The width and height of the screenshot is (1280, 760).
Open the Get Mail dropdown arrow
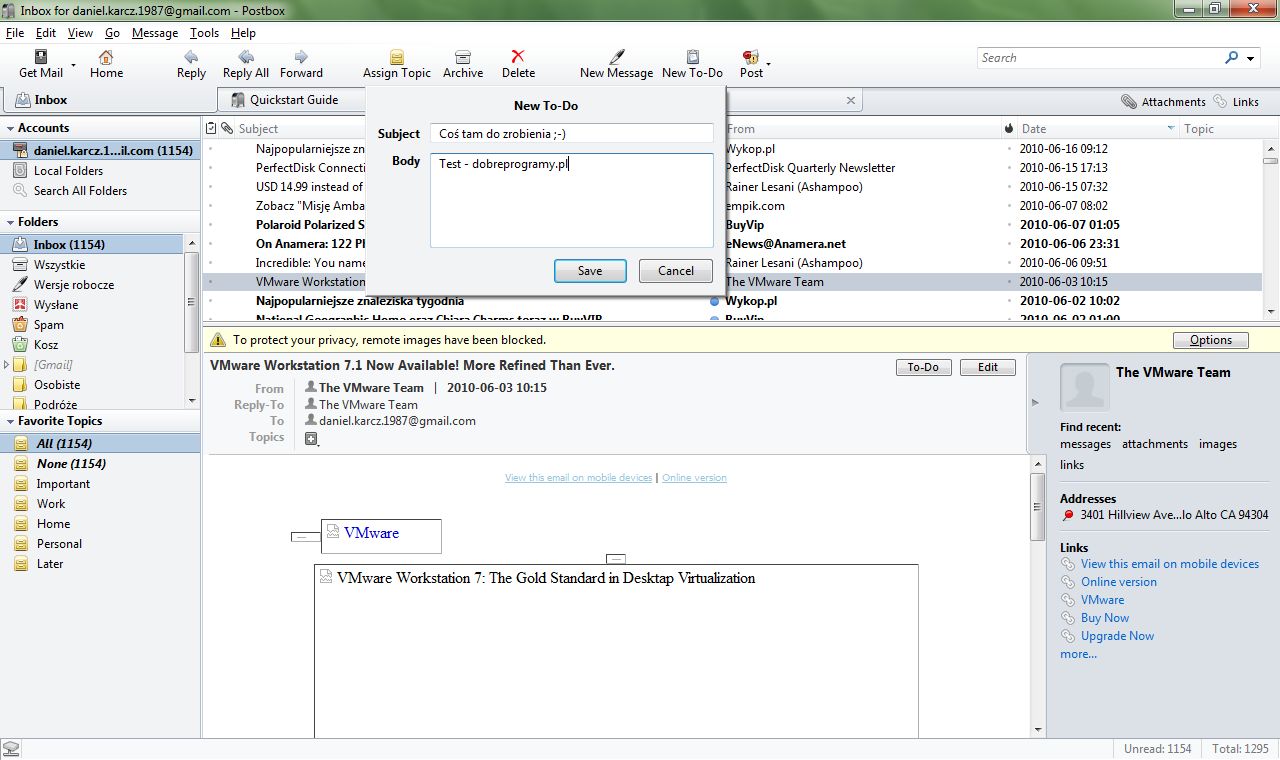[x=73, y=63]
